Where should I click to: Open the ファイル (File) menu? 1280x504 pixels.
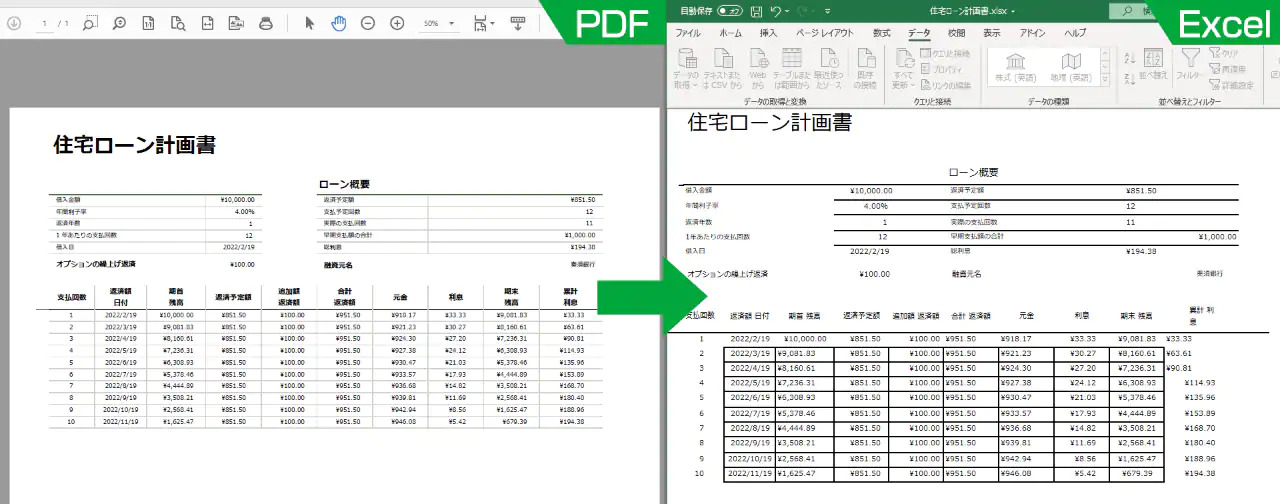pos(688,33)
